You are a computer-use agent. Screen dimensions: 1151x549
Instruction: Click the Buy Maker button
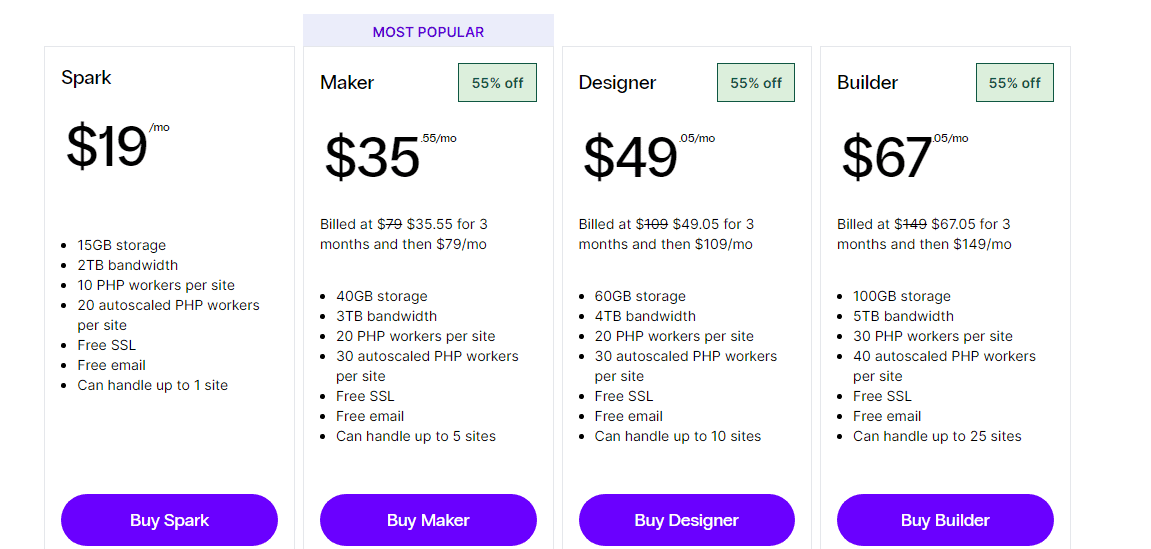click(x=428, y=520)
